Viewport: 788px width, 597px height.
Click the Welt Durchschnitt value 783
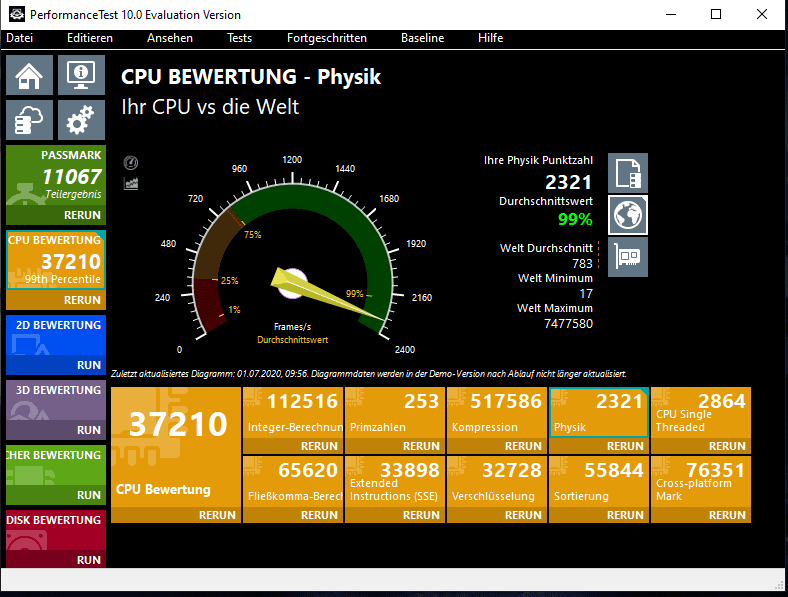click(582, 263)
